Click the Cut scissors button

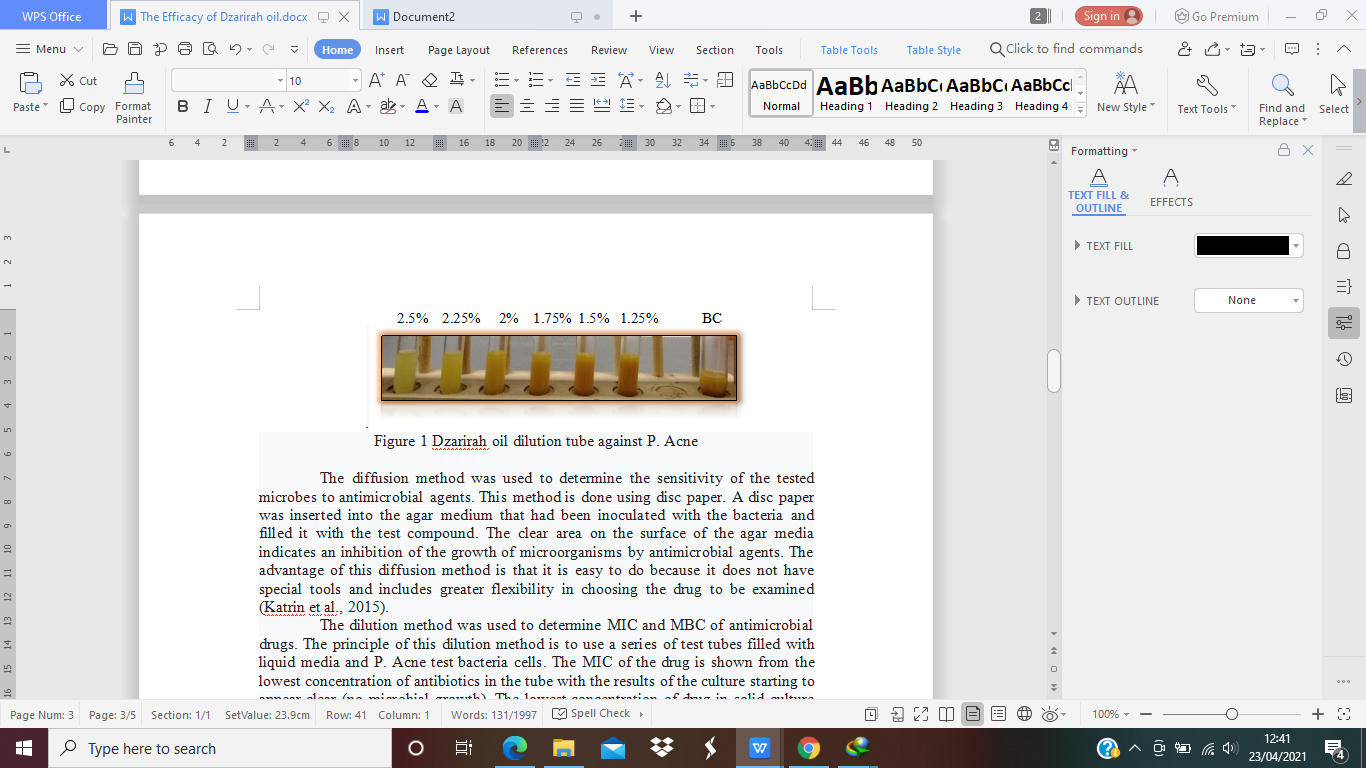click(x=79, y=81)
